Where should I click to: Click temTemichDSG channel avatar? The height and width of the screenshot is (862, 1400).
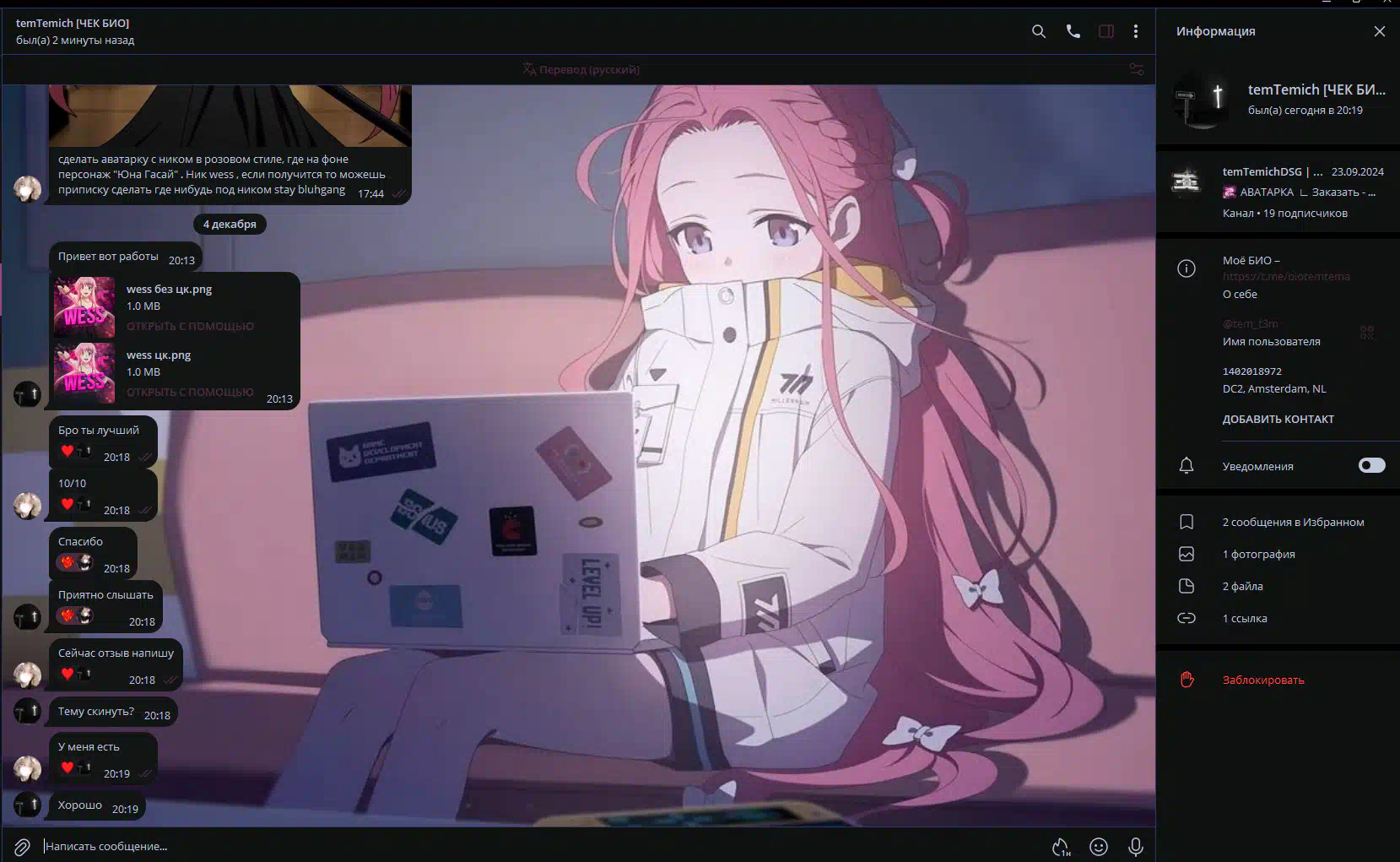[x=1186, y=182]
